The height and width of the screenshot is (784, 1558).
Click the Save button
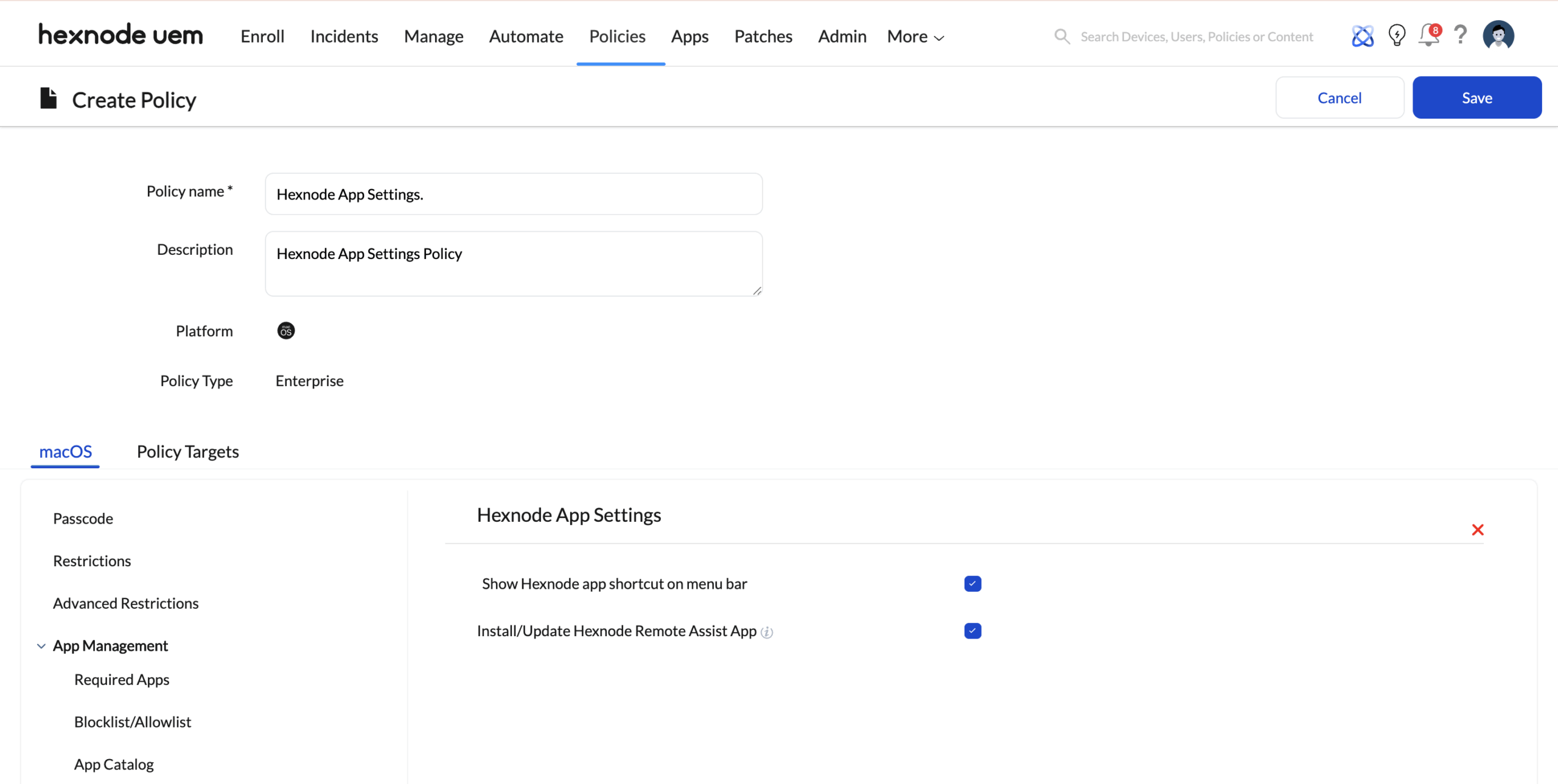[x=1476, y=98]
